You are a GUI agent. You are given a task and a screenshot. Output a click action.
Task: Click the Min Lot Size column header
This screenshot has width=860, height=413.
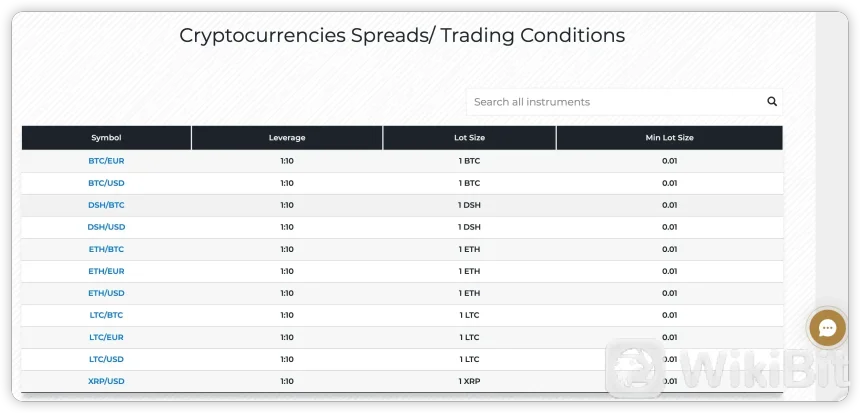click(669, 138)
